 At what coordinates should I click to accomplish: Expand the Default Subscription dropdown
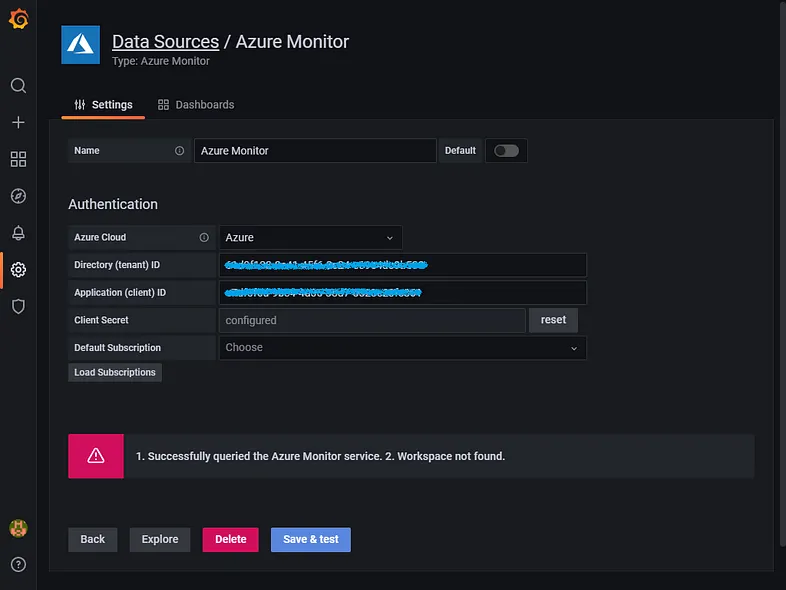tap(403, 348)
